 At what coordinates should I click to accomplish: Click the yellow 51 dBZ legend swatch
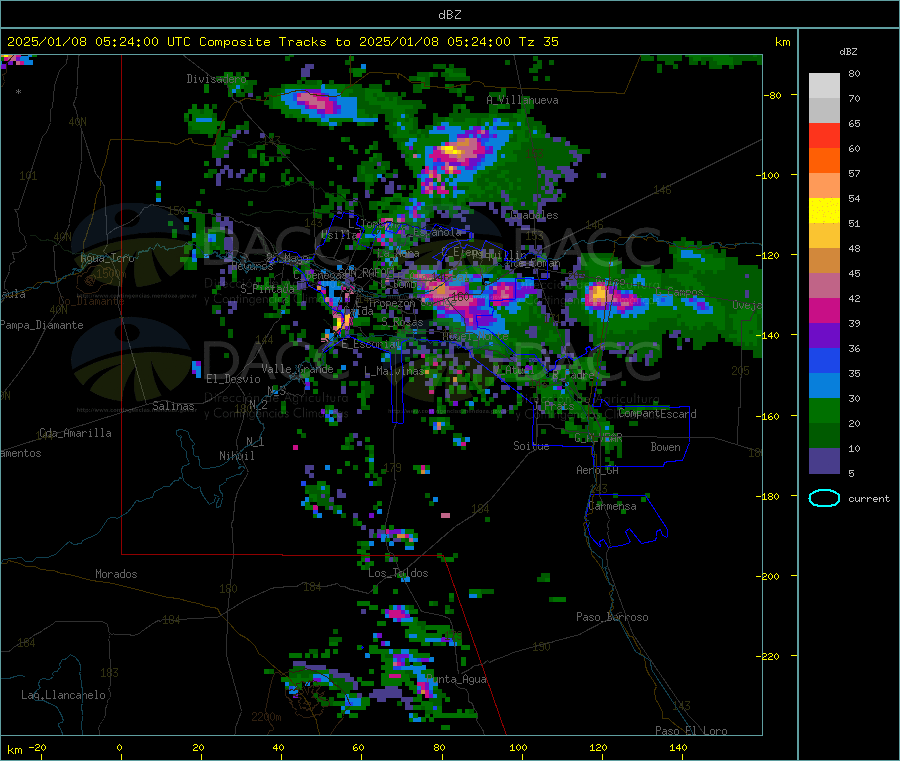pos(824,211)
